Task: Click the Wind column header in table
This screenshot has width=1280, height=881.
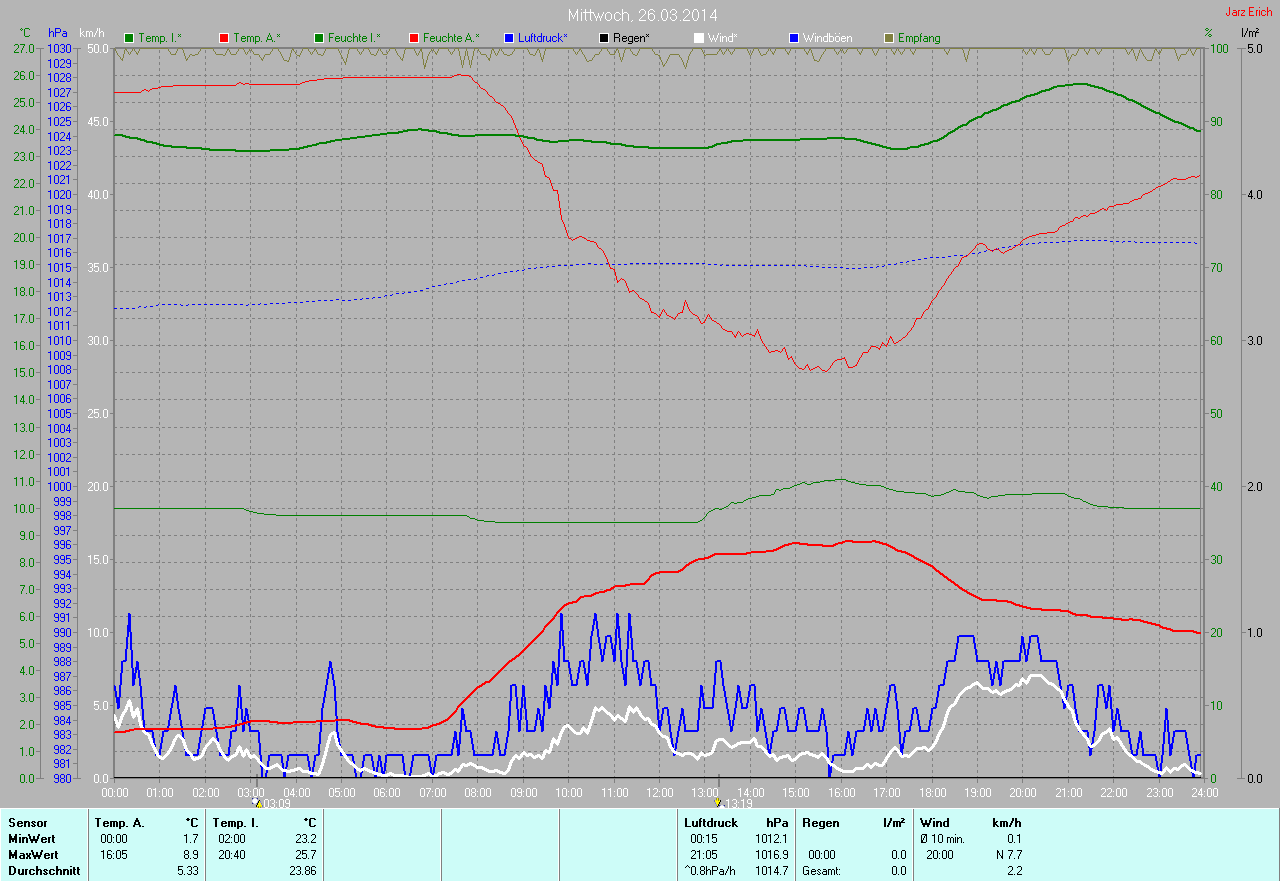Action: pos(934,822)
